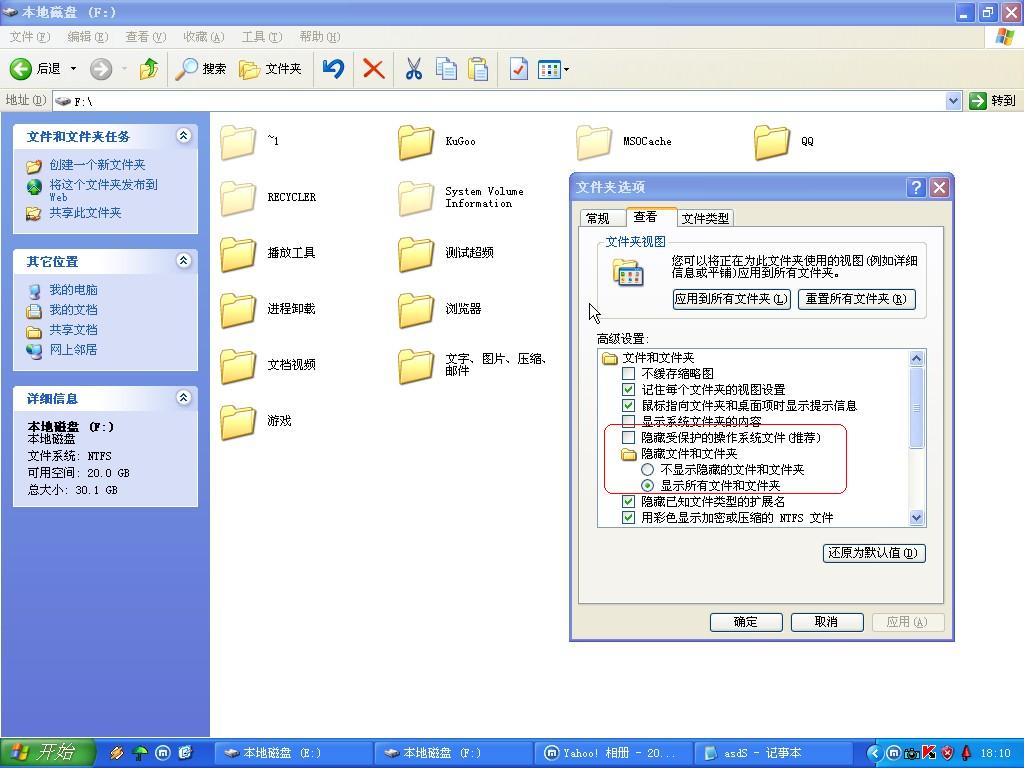
Task: Select the 文档视频 folder icon
Action: click(x=238, y=366)
